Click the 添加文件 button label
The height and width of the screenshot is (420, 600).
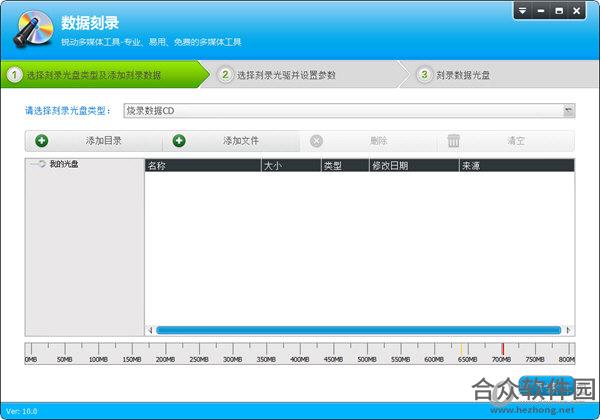(x=241, y=141)
